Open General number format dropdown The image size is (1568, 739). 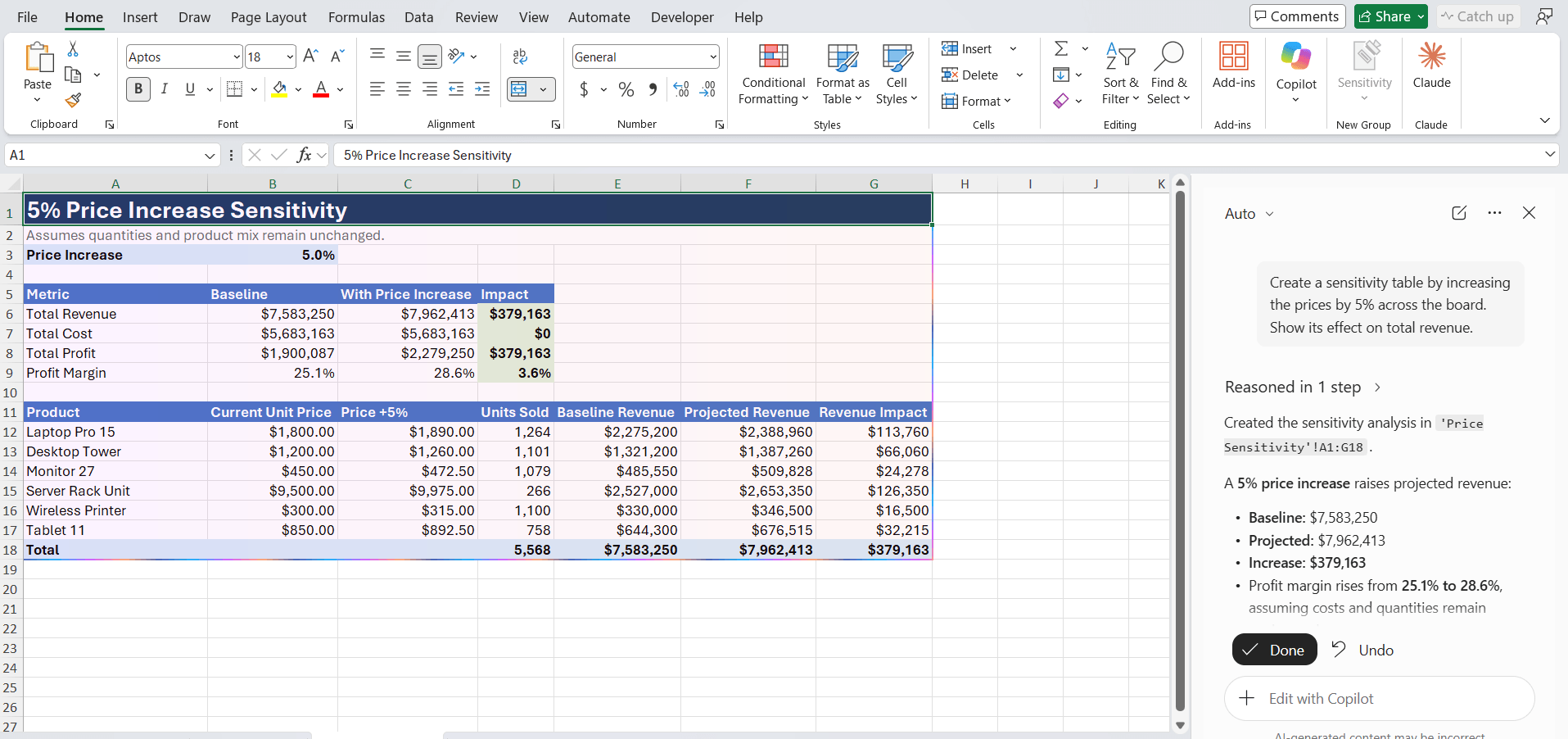(713, 57)
